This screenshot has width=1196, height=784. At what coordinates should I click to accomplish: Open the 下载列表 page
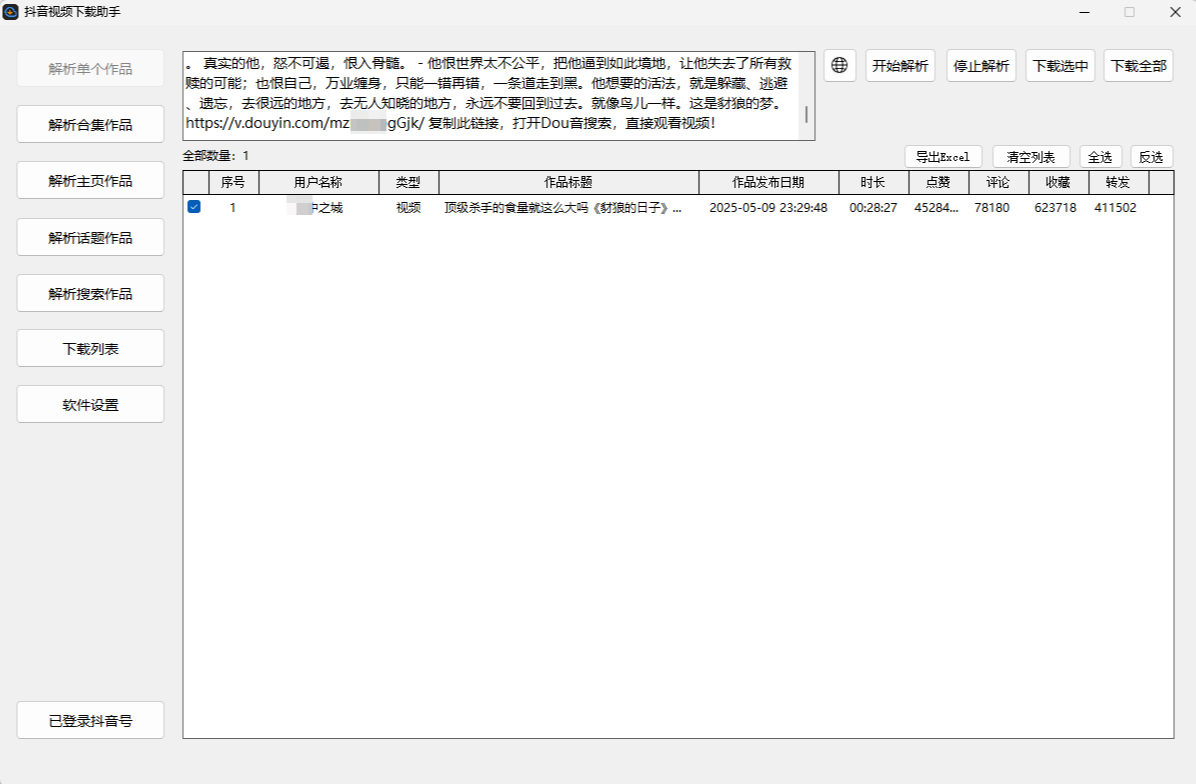(x=90, y=349)
